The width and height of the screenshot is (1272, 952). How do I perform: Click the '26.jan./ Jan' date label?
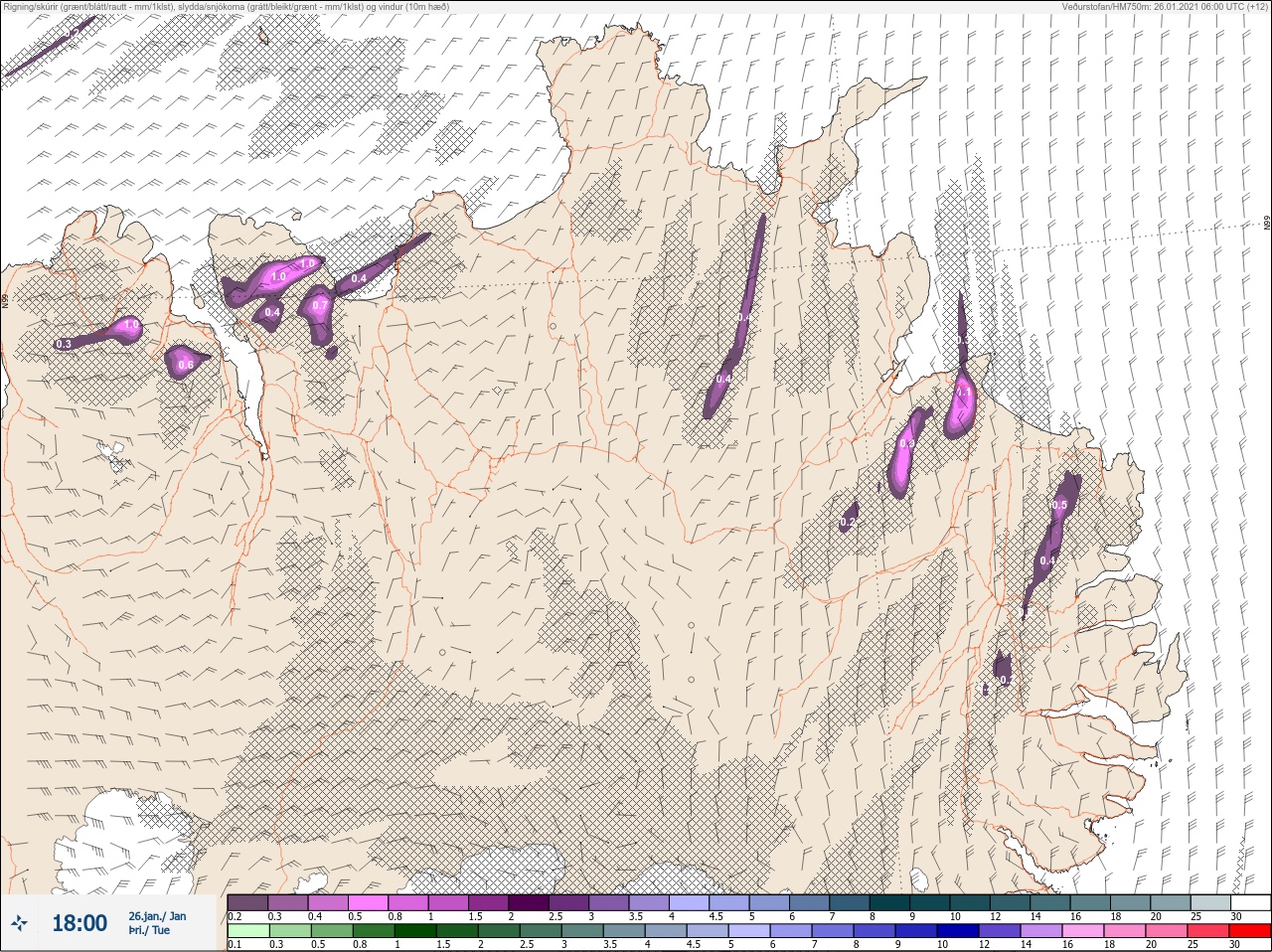[x=157, y=916]
